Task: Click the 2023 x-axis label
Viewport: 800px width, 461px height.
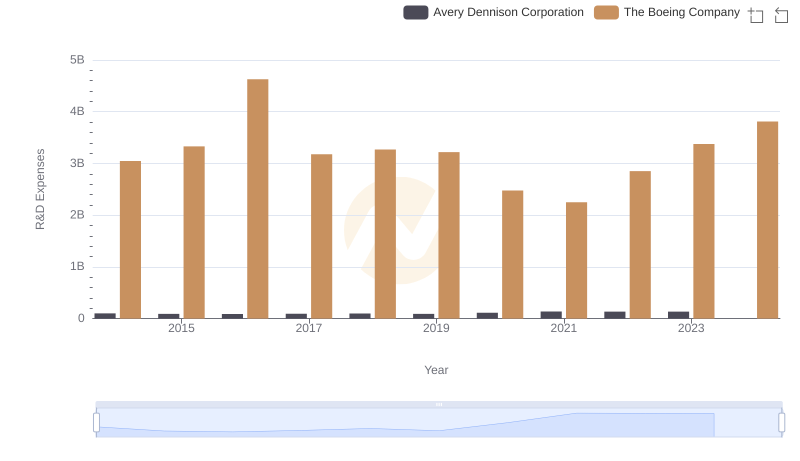Action: coord(691,328)
